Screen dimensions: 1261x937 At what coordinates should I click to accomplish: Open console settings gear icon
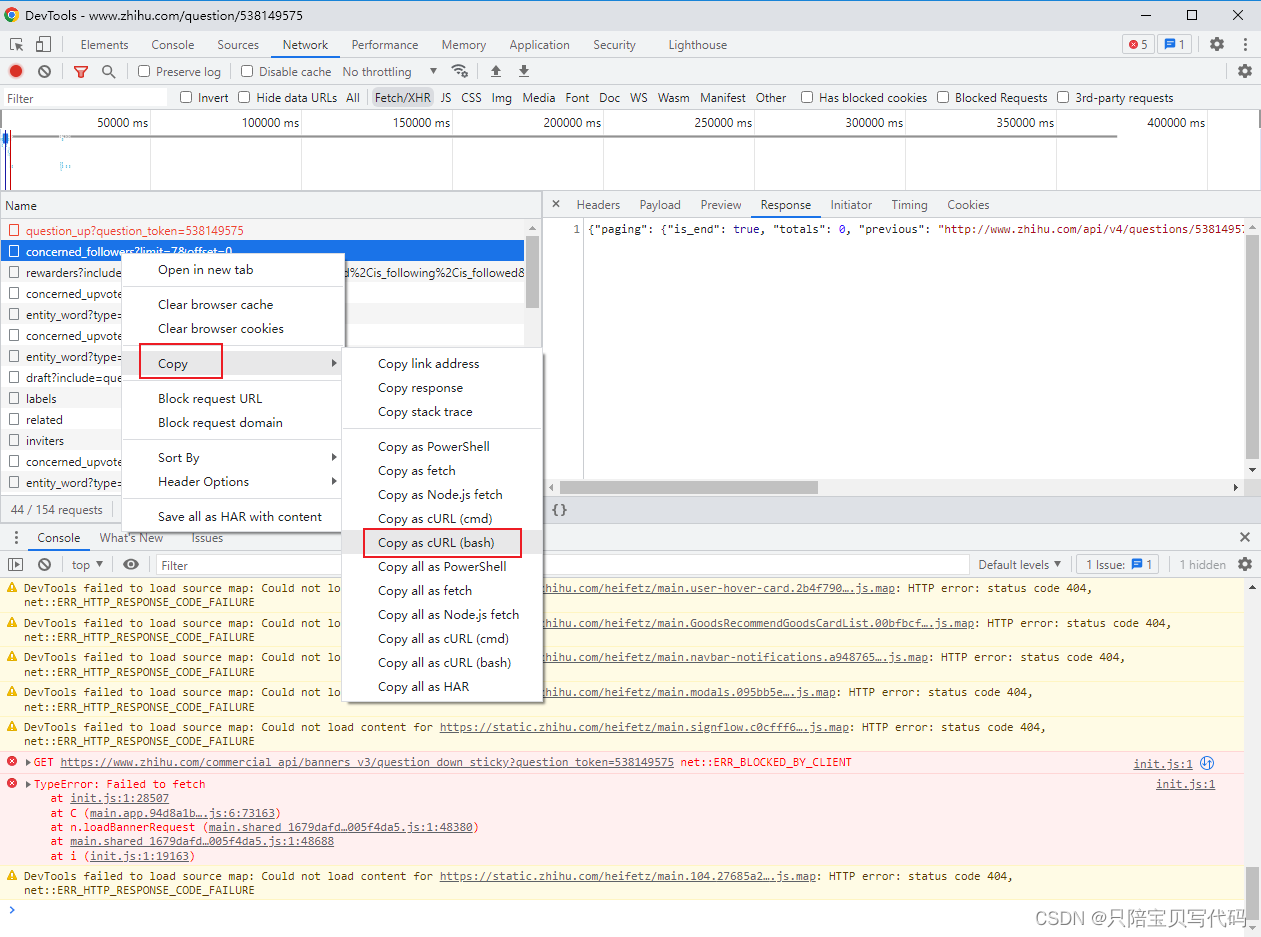(1245, 564)
